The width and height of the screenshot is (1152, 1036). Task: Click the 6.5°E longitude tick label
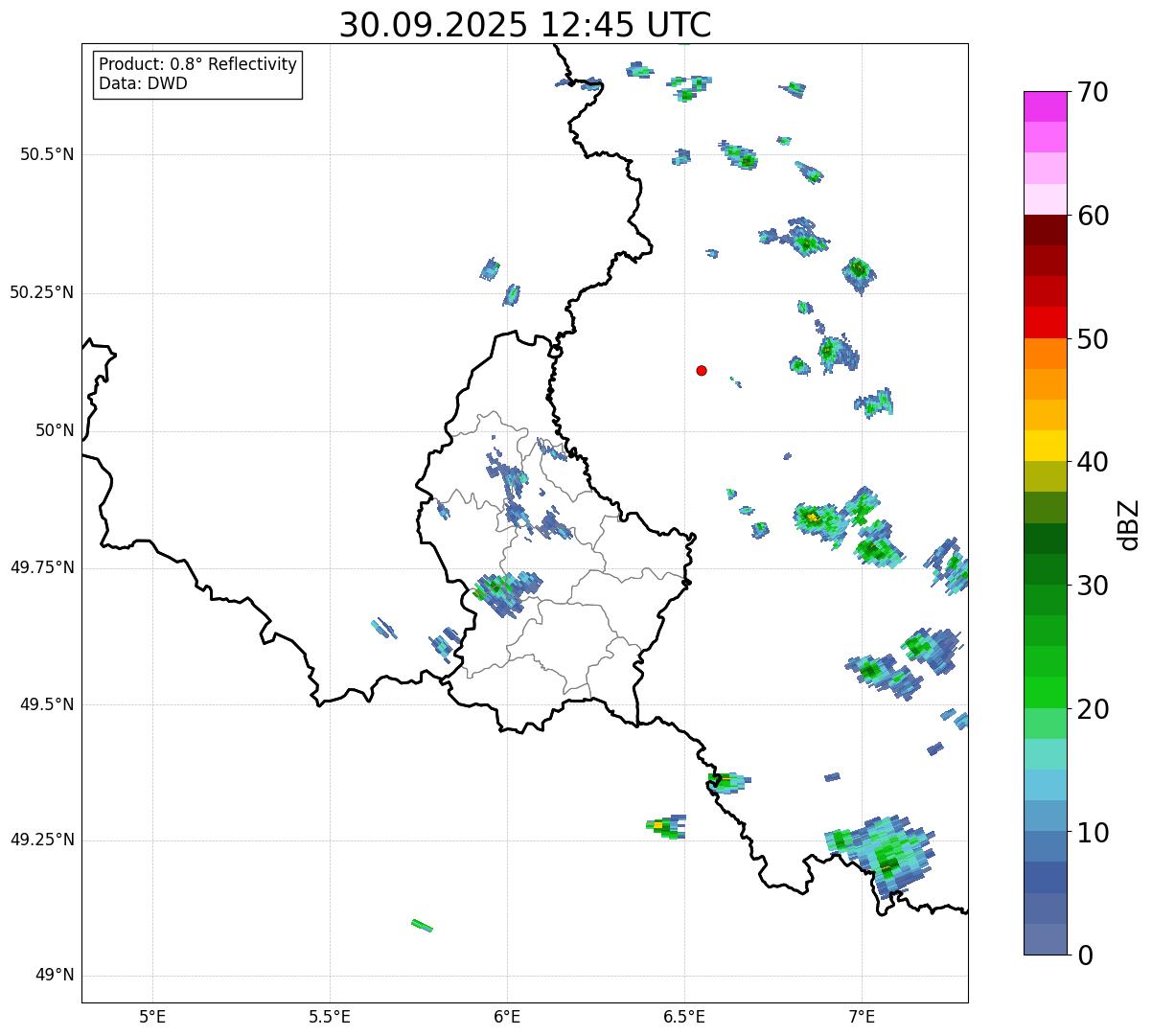(x=684, y=1015)
